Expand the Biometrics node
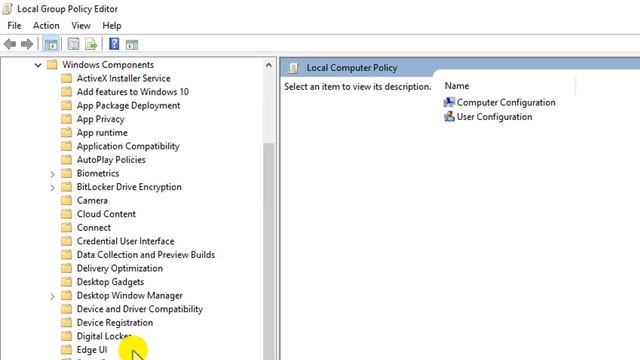Viewport: 640px width, 360px height. (52, 174)
